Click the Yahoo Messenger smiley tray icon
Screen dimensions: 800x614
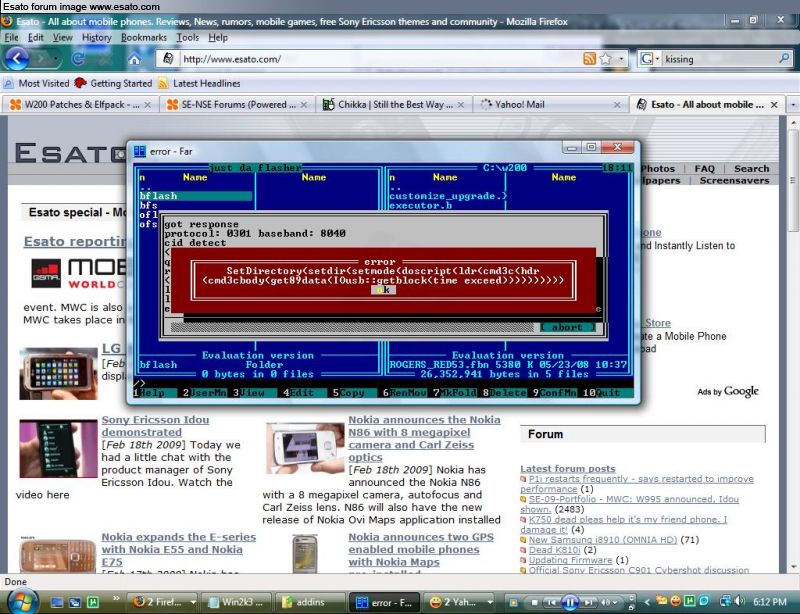[676, 602]
